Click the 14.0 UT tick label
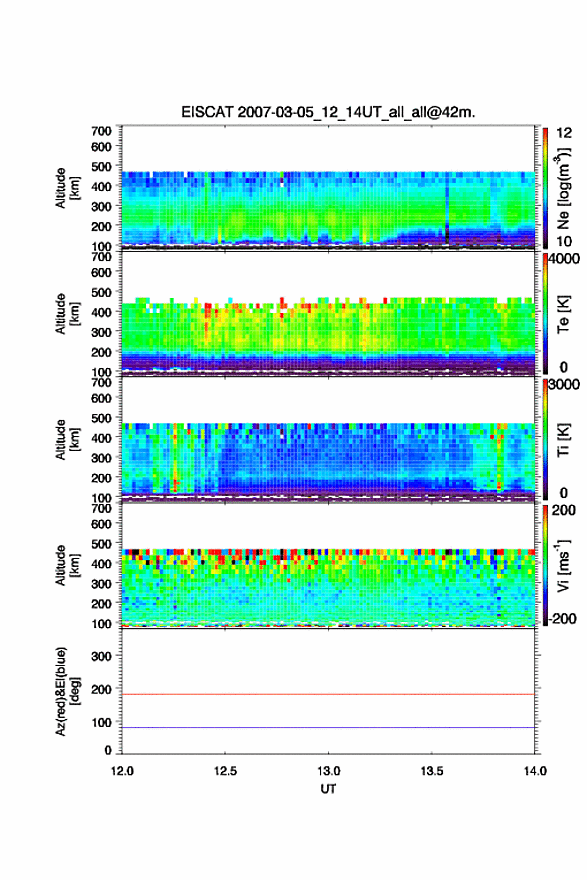The width and height of the screenshot is (587, 880). pyautogui.click(x=535, y=771)
